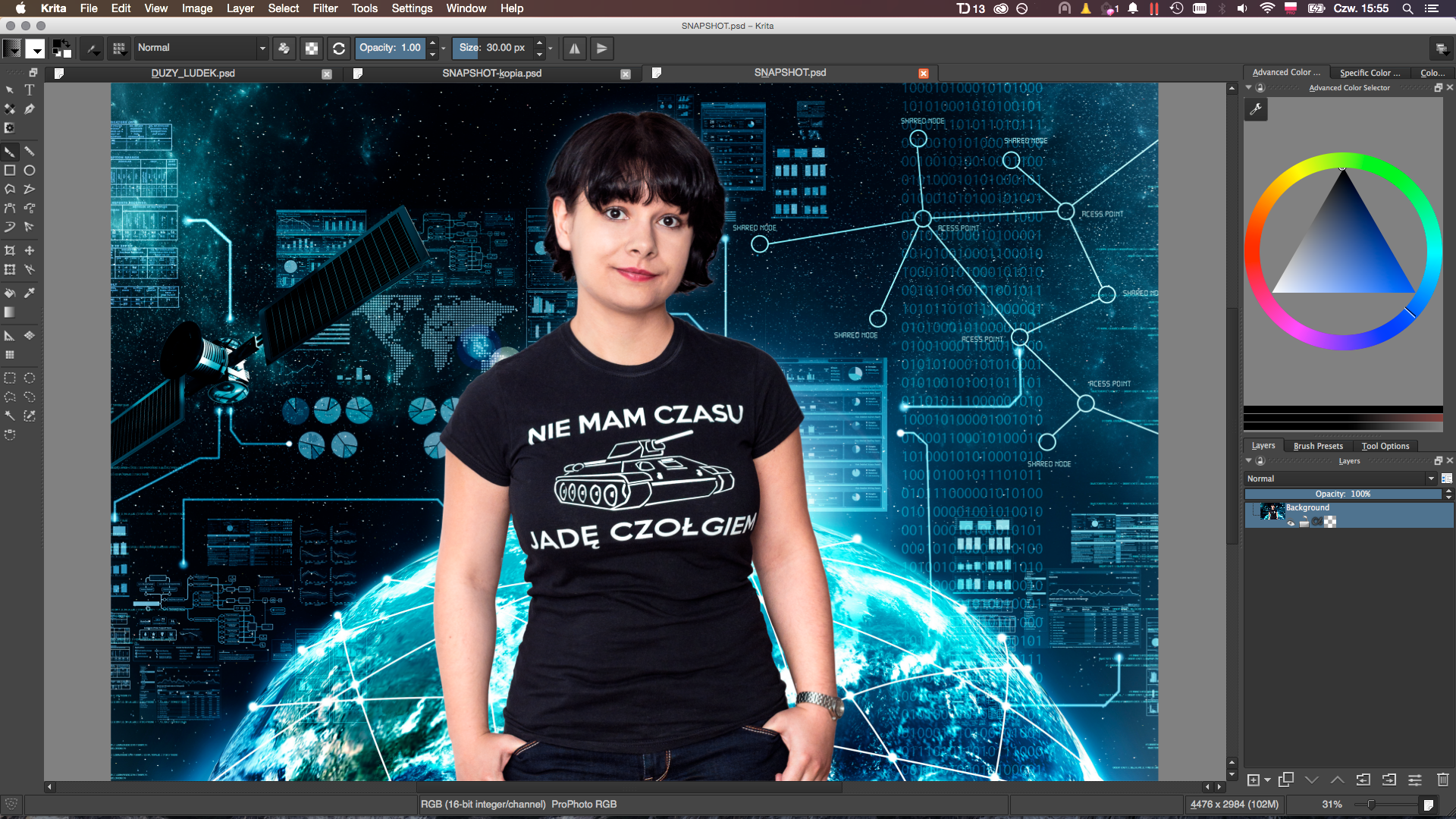Switch to the Tool Options tab

coord(1385,446)
